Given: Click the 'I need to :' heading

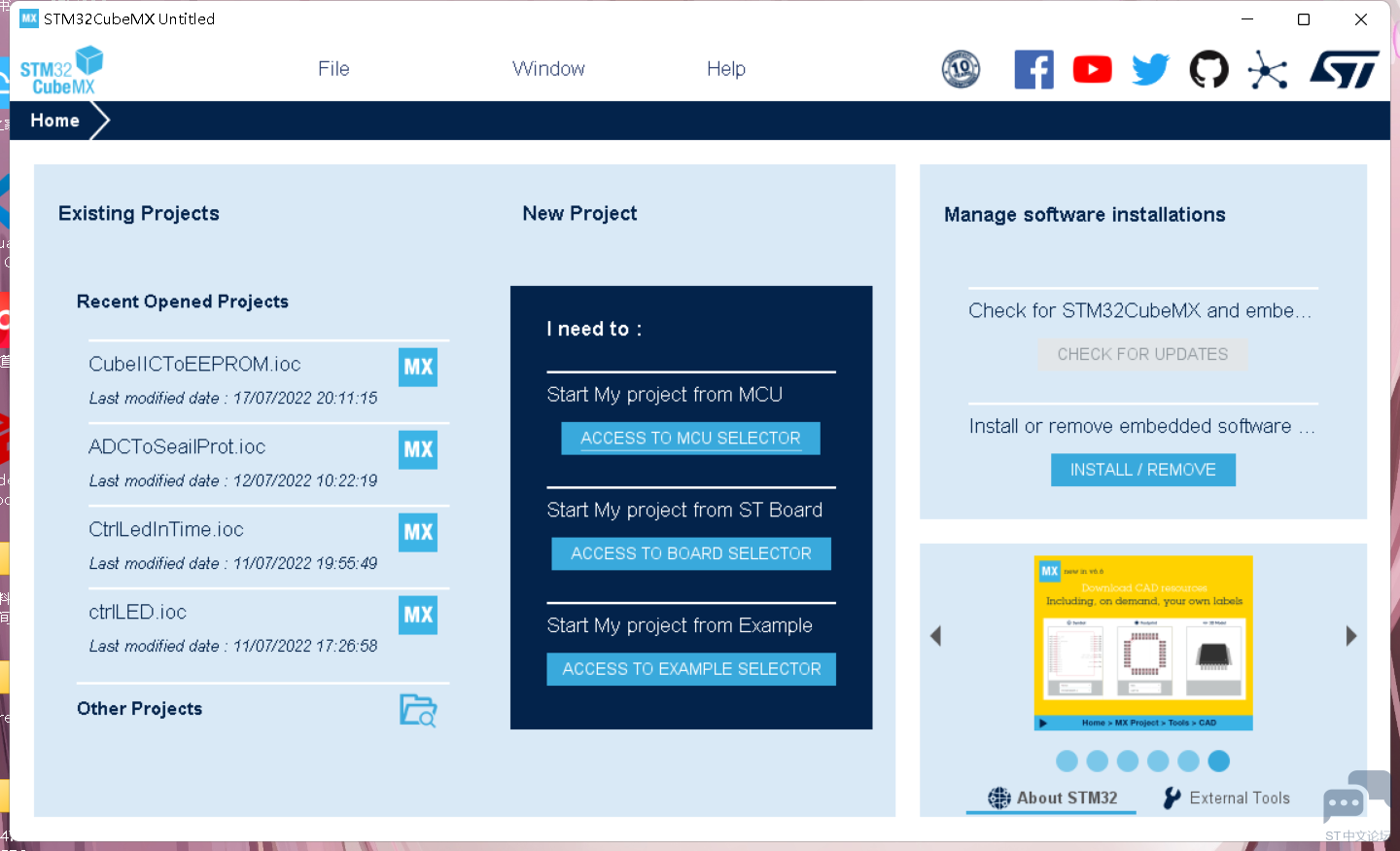Looking at the screenshot, I should click(594, 329).
